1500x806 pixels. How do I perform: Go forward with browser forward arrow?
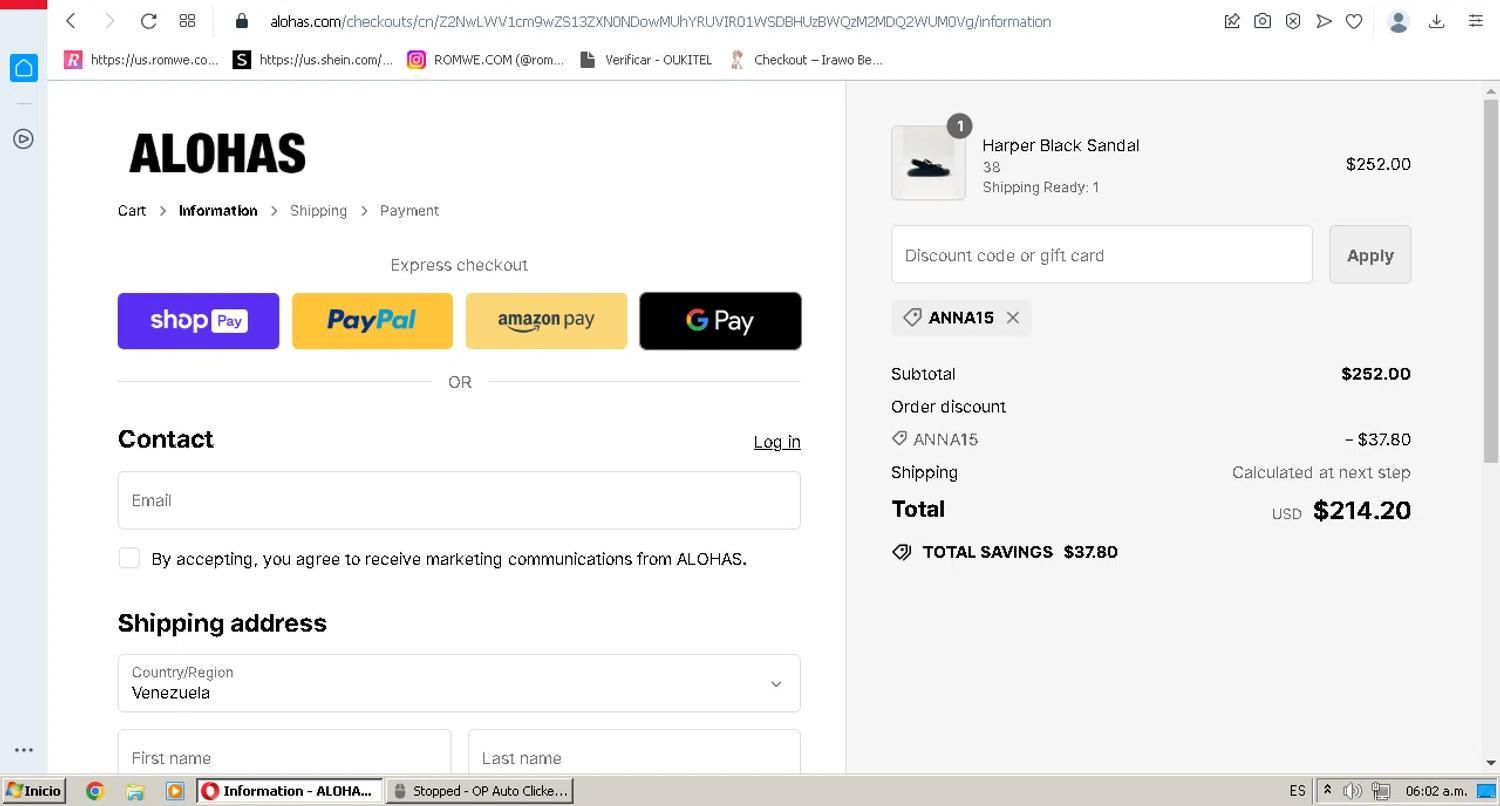110,21
